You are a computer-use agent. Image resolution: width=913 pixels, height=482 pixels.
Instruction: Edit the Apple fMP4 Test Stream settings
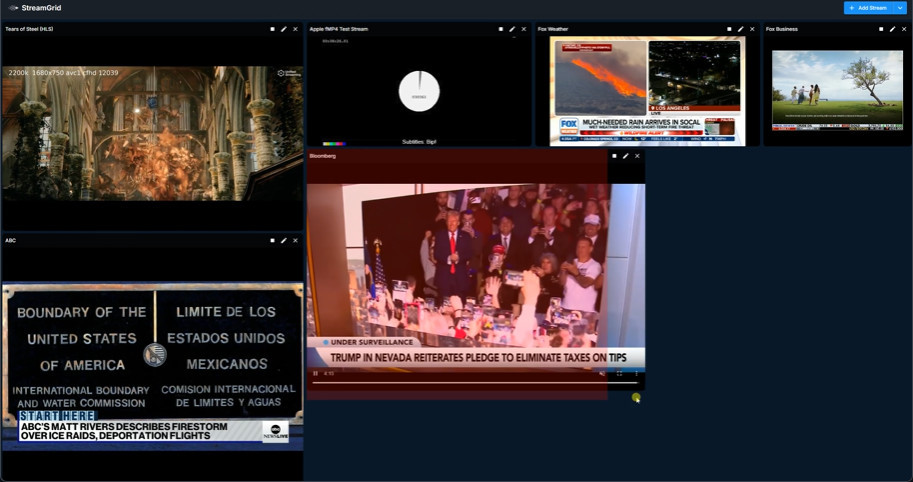pos(512,29)
